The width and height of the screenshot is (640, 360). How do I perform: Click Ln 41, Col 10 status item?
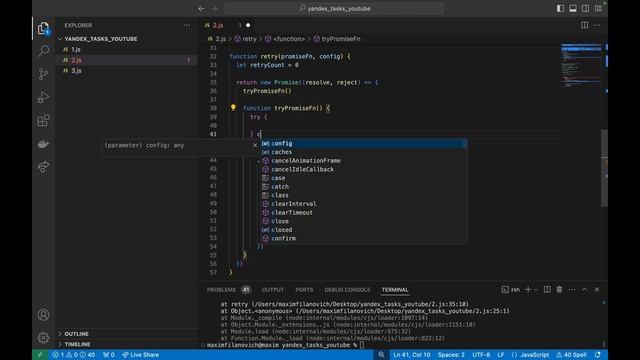point(411,355)
